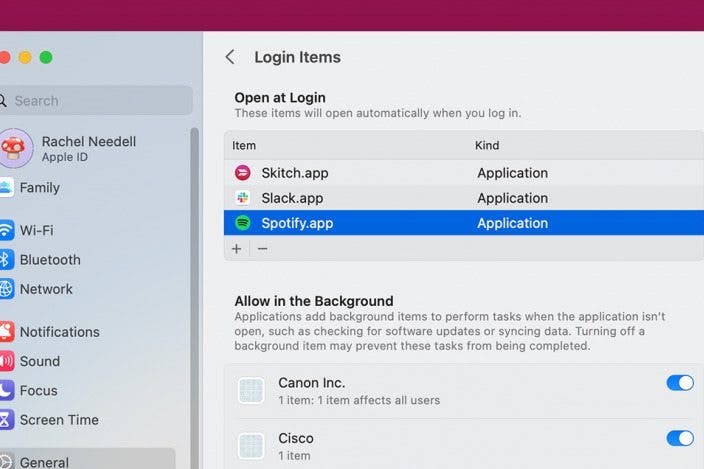Click the Bluetooth icon in the sidebar
Viewport: 704px width, 469px height.
tap(6, 260)
